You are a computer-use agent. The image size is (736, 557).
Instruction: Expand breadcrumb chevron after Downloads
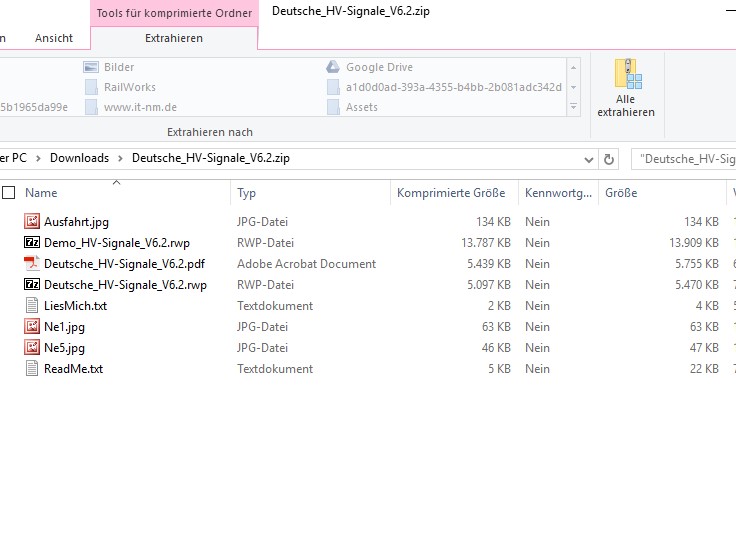pyautogui.click(x=121, y=159)
